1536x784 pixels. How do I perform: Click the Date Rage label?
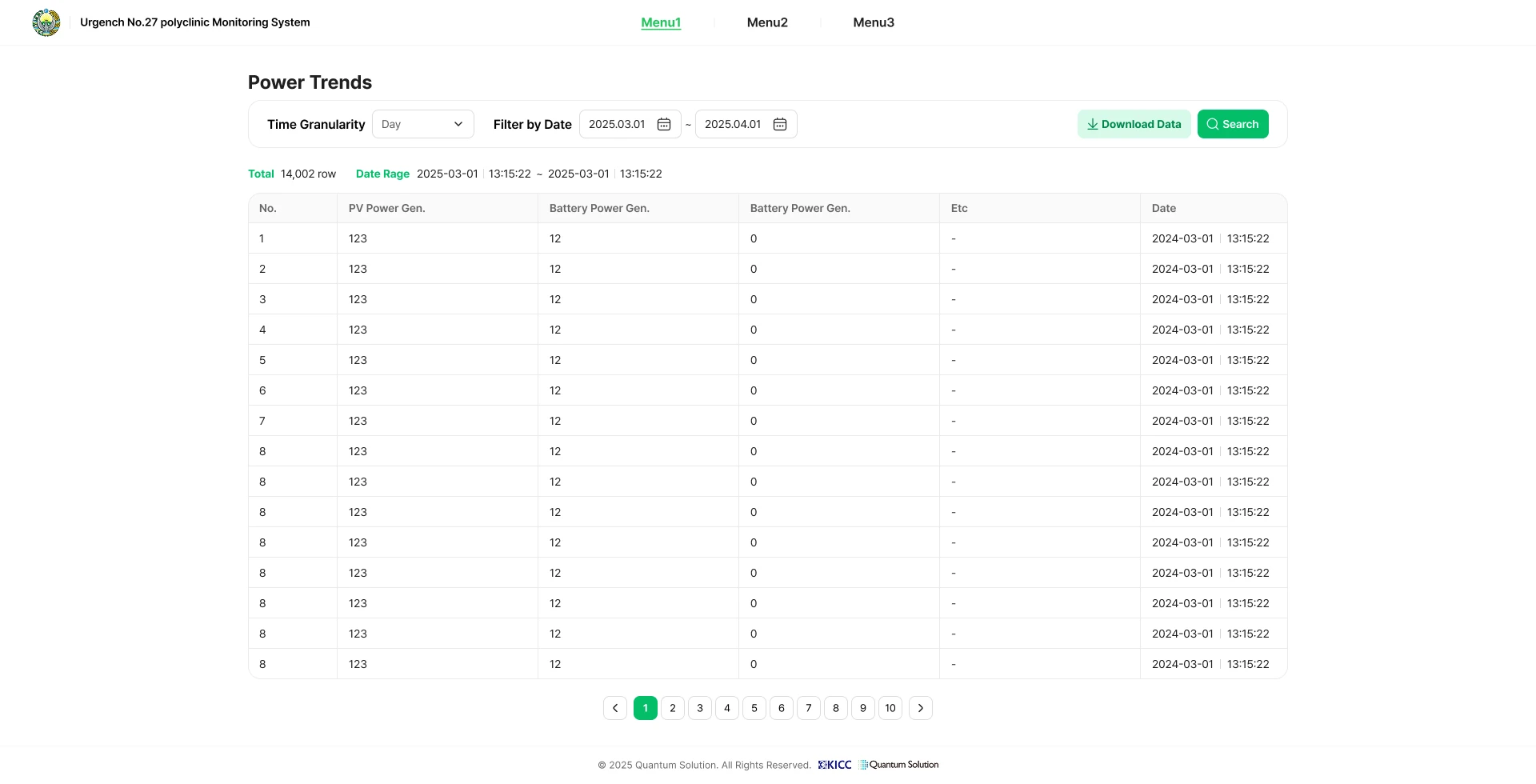click(x=382, y=174)
